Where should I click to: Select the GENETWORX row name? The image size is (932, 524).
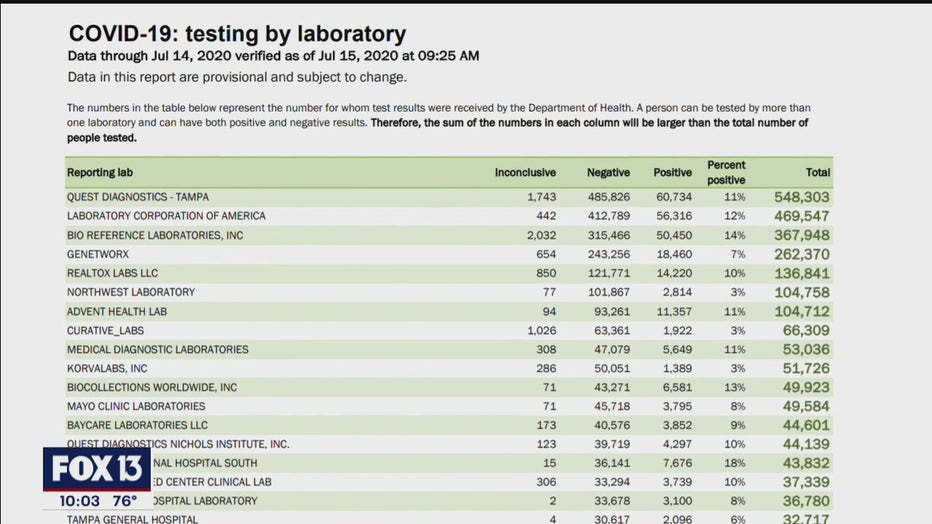coord(97,254)
